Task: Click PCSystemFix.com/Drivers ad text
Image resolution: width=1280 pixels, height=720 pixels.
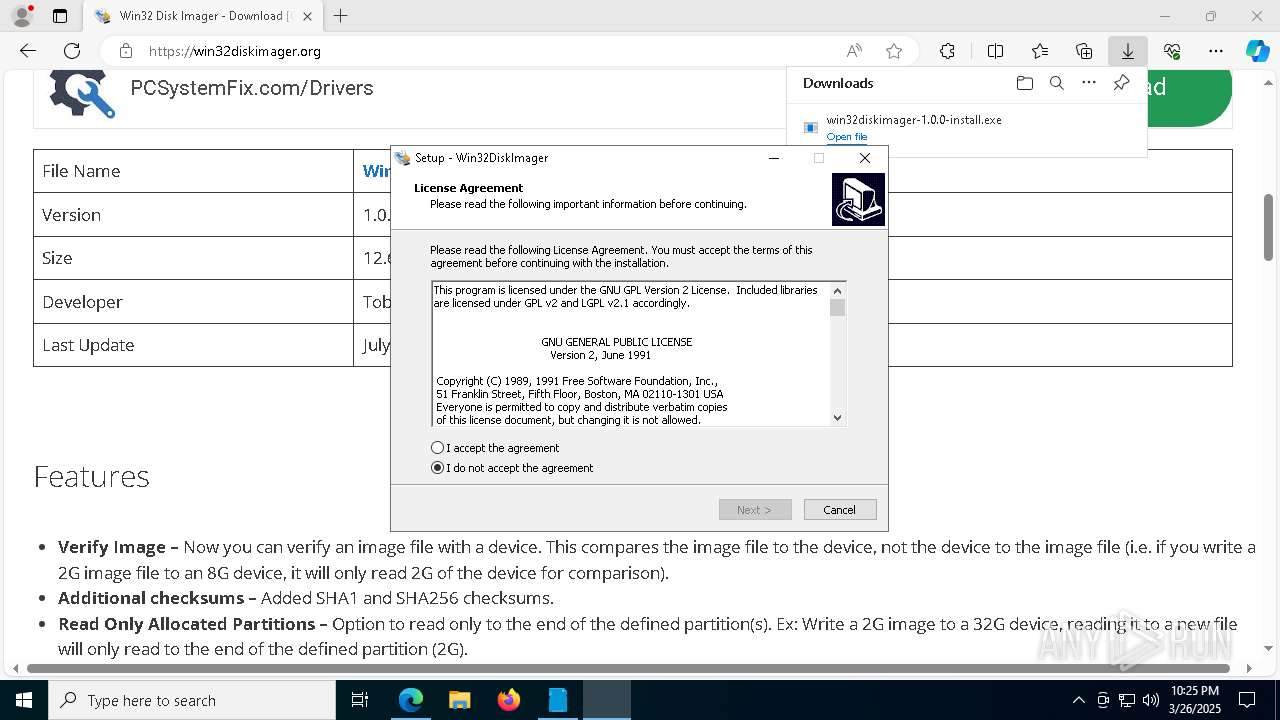Action: 252,88
